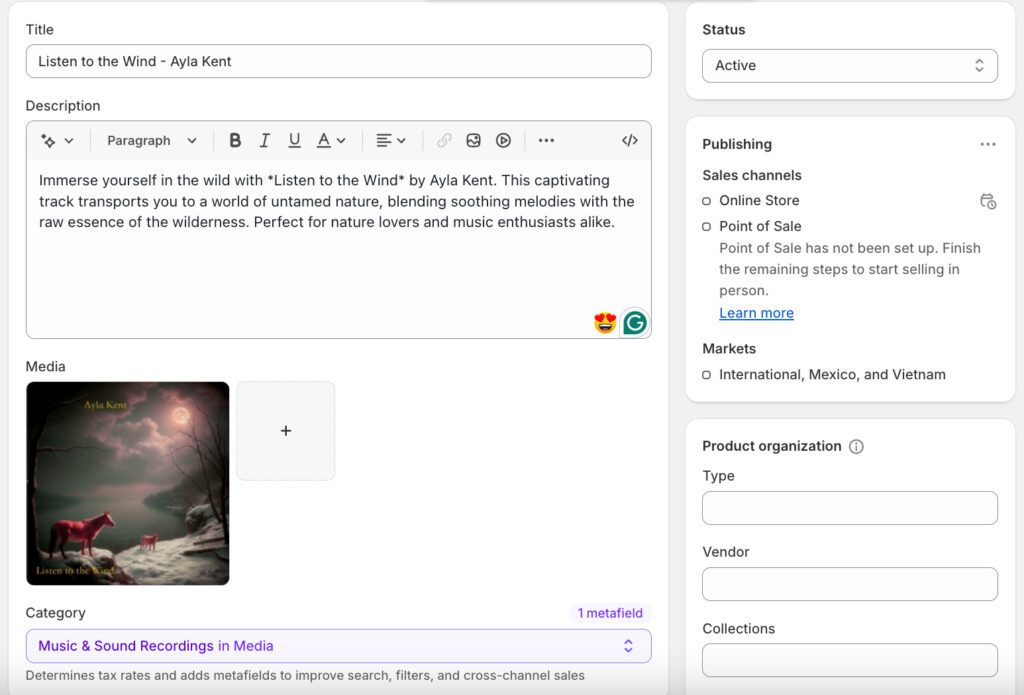Open the Status dropdown showing Active
The image size is (1024, 695).
pos(850,66)
